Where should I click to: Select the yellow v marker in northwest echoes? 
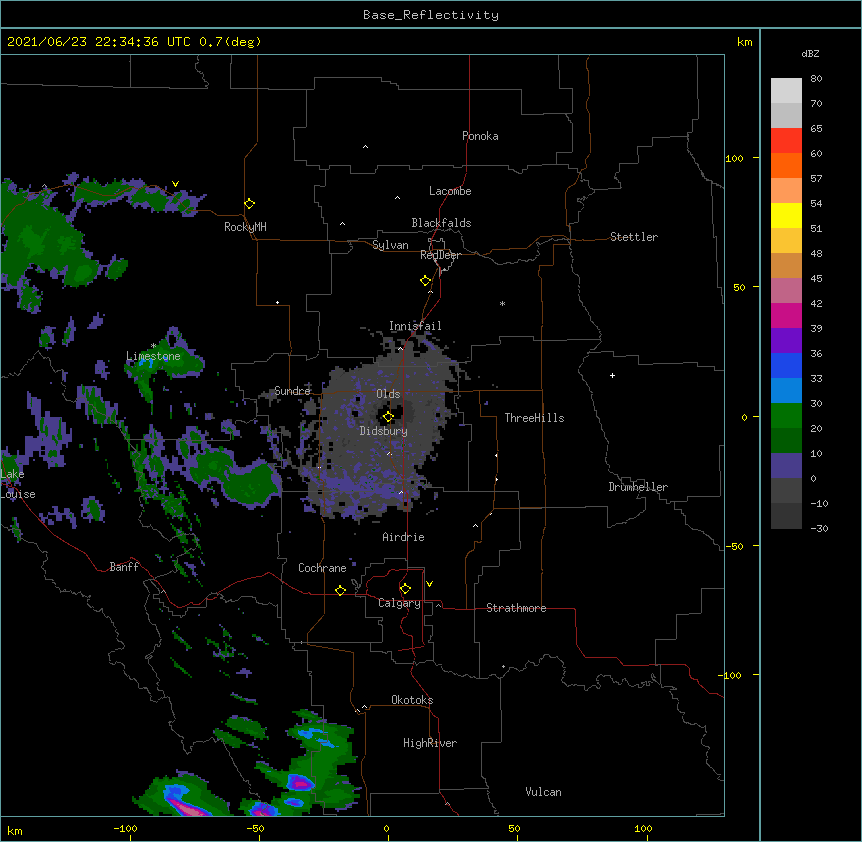click(175, 184)
